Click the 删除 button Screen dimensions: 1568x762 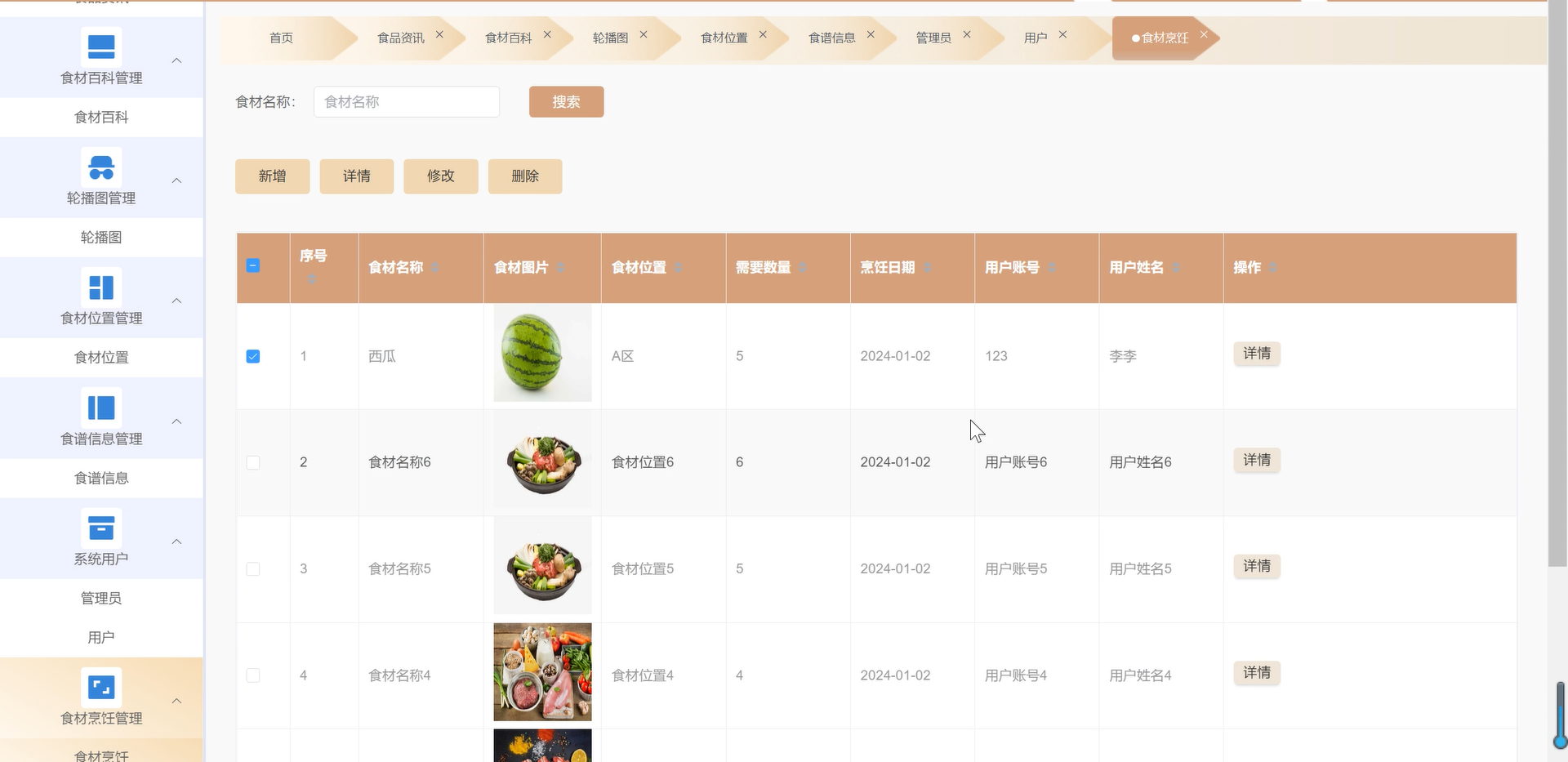click(x=525, y=176)
